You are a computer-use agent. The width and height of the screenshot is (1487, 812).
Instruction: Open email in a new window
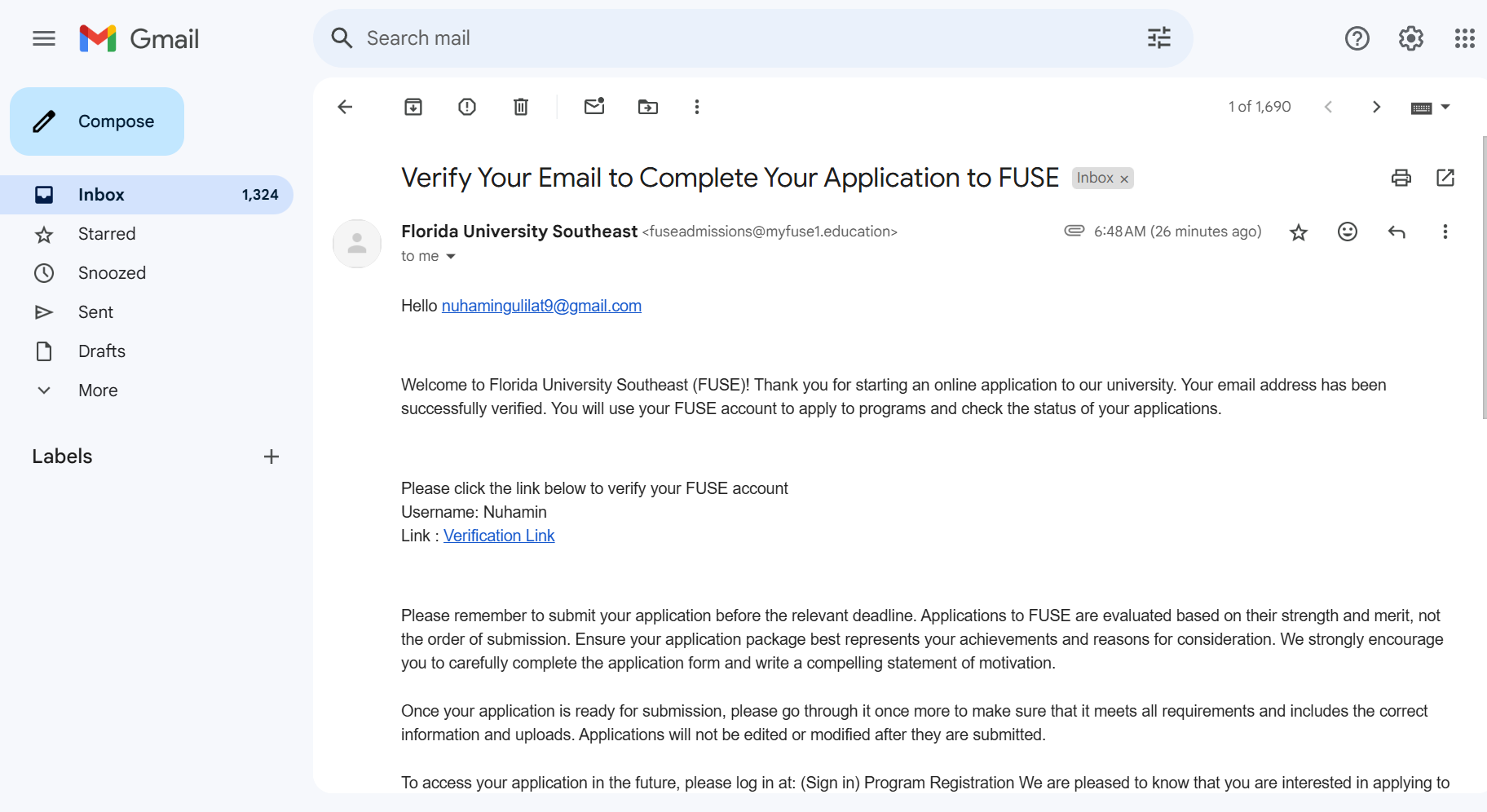click(x=1445, y=178)
